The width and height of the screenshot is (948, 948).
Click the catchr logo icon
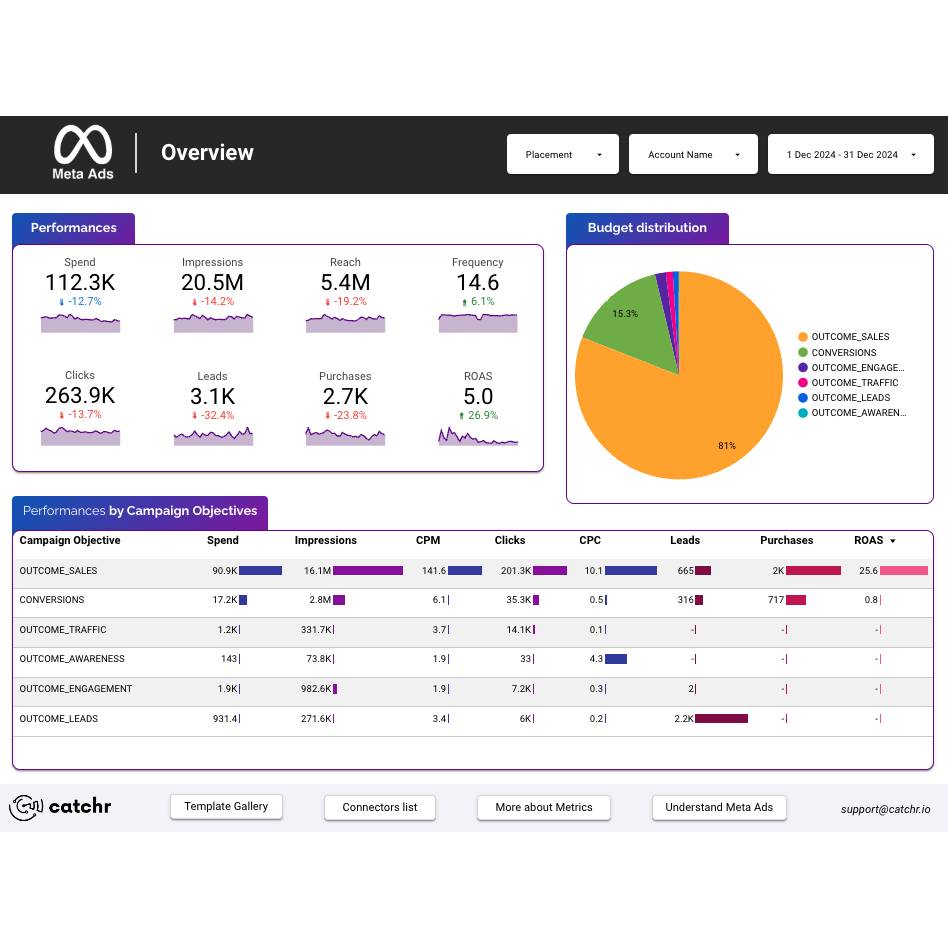pyautogui.click(x=26, y=807)
